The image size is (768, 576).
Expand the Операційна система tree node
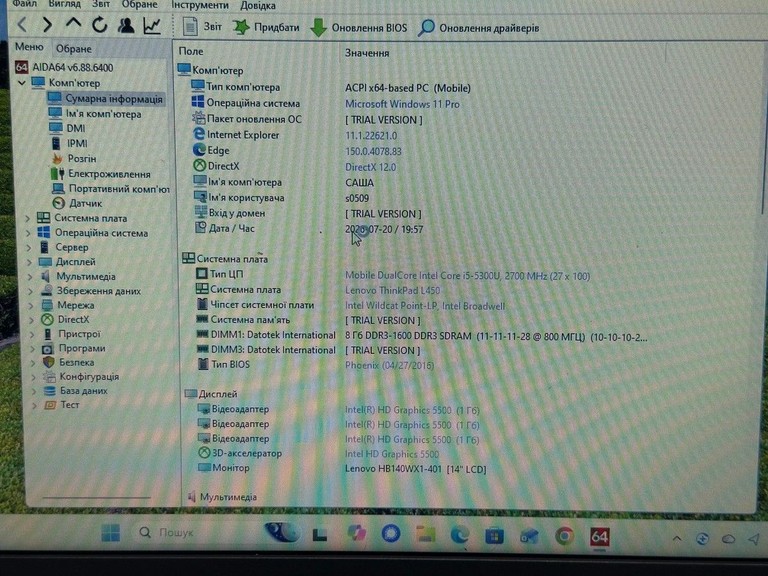(x=28, y=233)
